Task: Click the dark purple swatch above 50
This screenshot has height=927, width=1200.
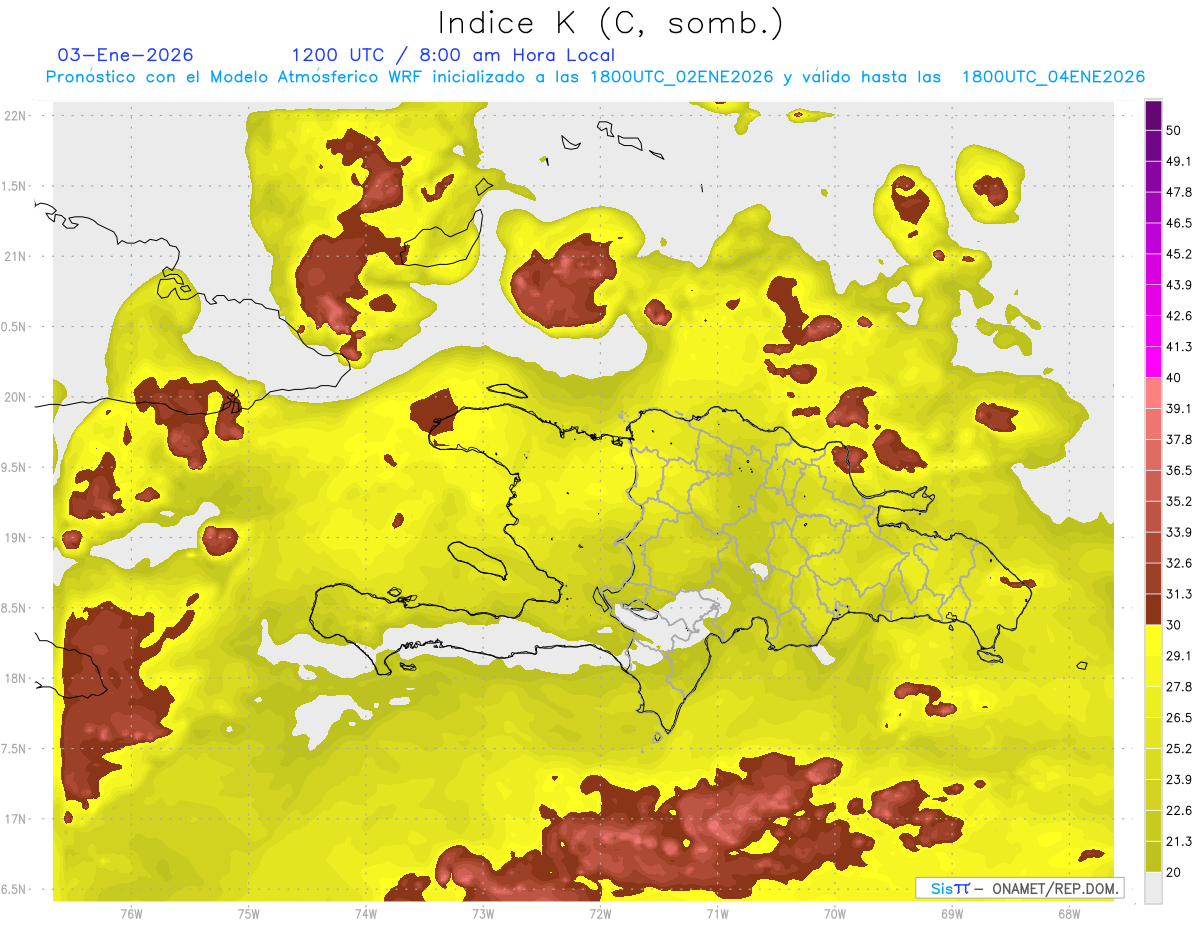Action: (x=1153, y=114)
